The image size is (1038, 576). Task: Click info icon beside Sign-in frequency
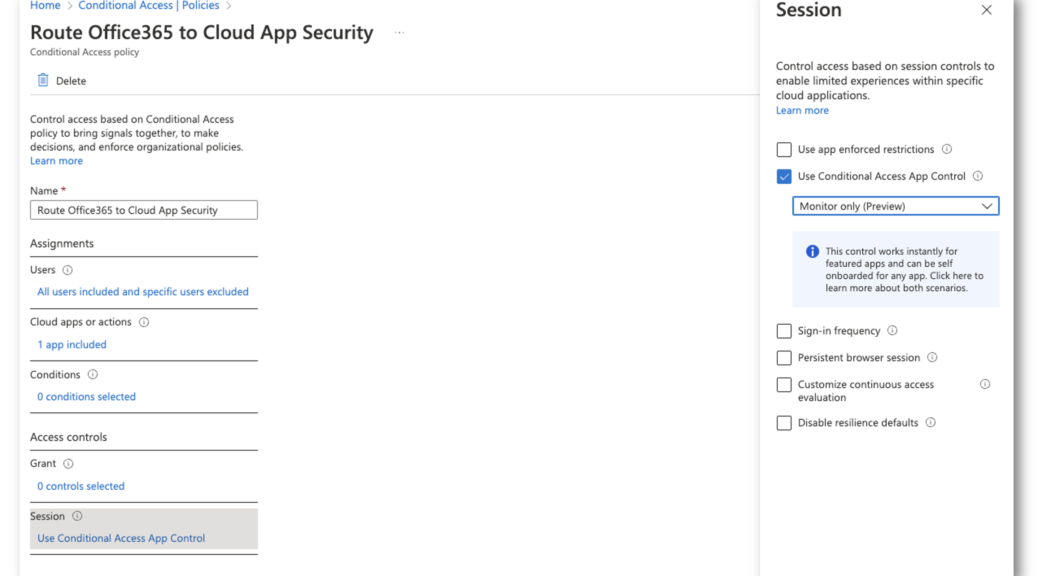coord(892,330)
